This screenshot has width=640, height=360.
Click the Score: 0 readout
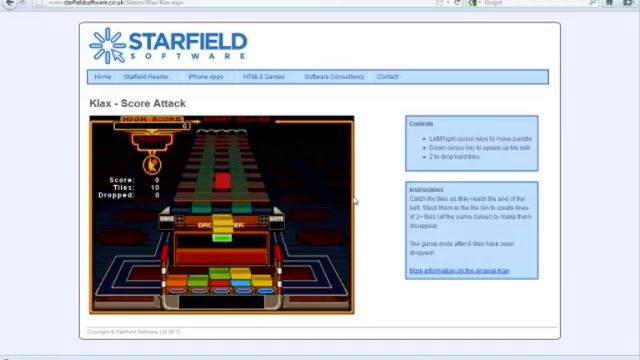coord(134,180)
